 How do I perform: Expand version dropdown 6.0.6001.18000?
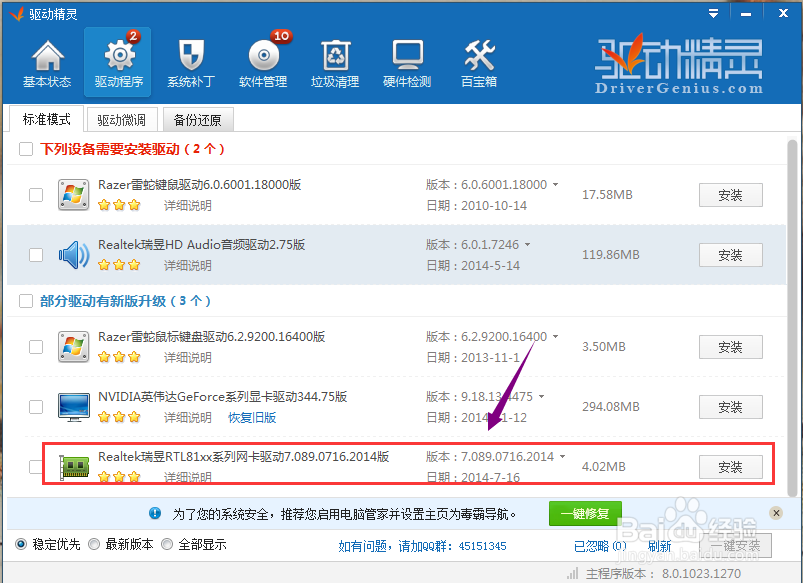[x=555, y=184]
